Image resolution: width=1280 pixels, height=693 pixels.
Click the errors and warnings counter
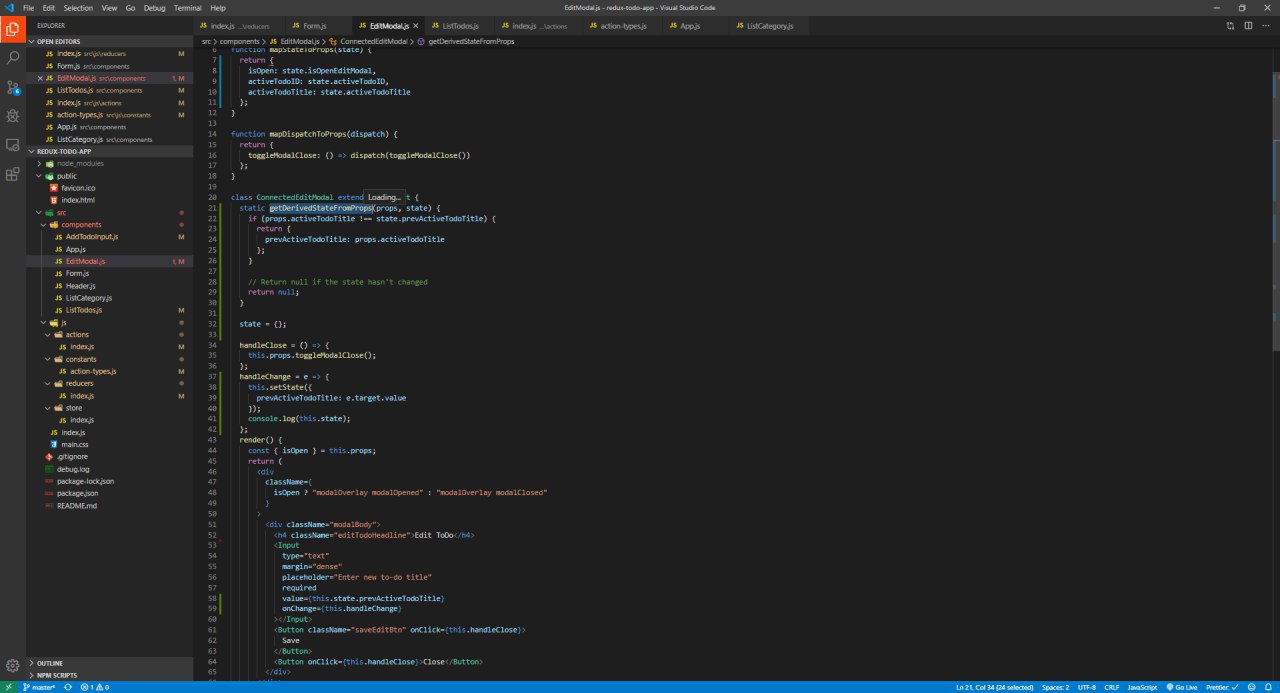point(94,687)
